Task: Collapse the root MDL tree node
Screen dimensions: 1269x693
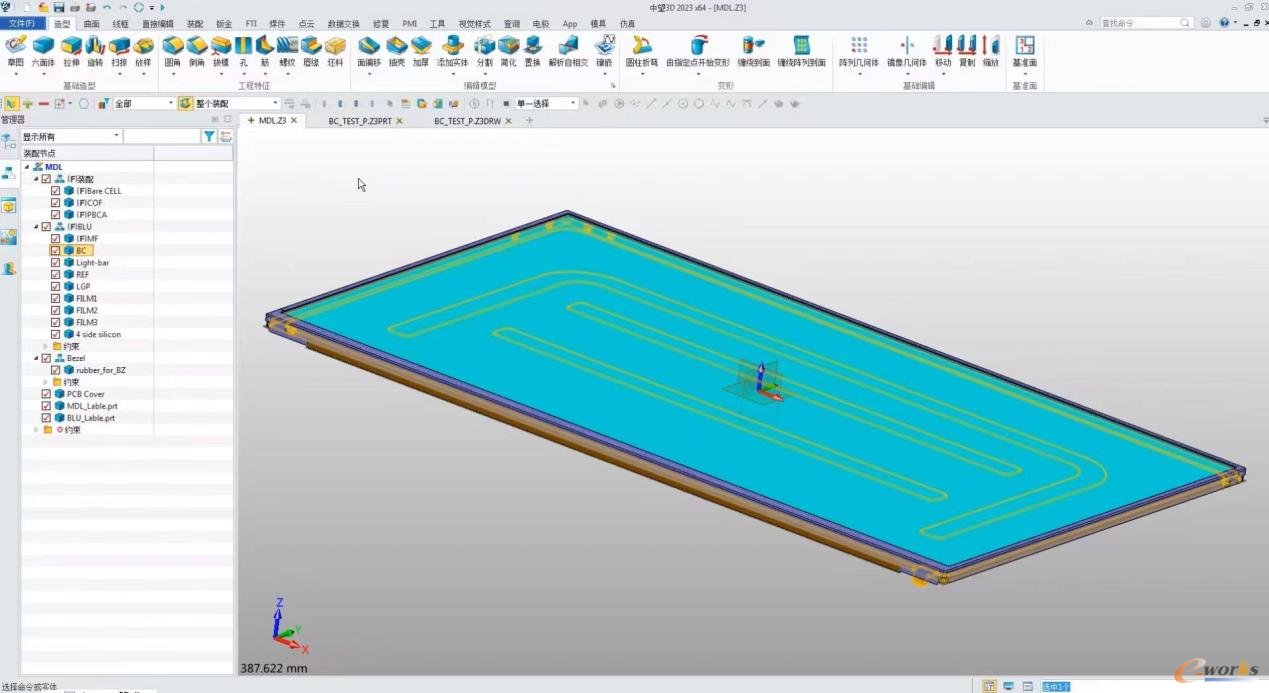Action: [x=27, y=167]
